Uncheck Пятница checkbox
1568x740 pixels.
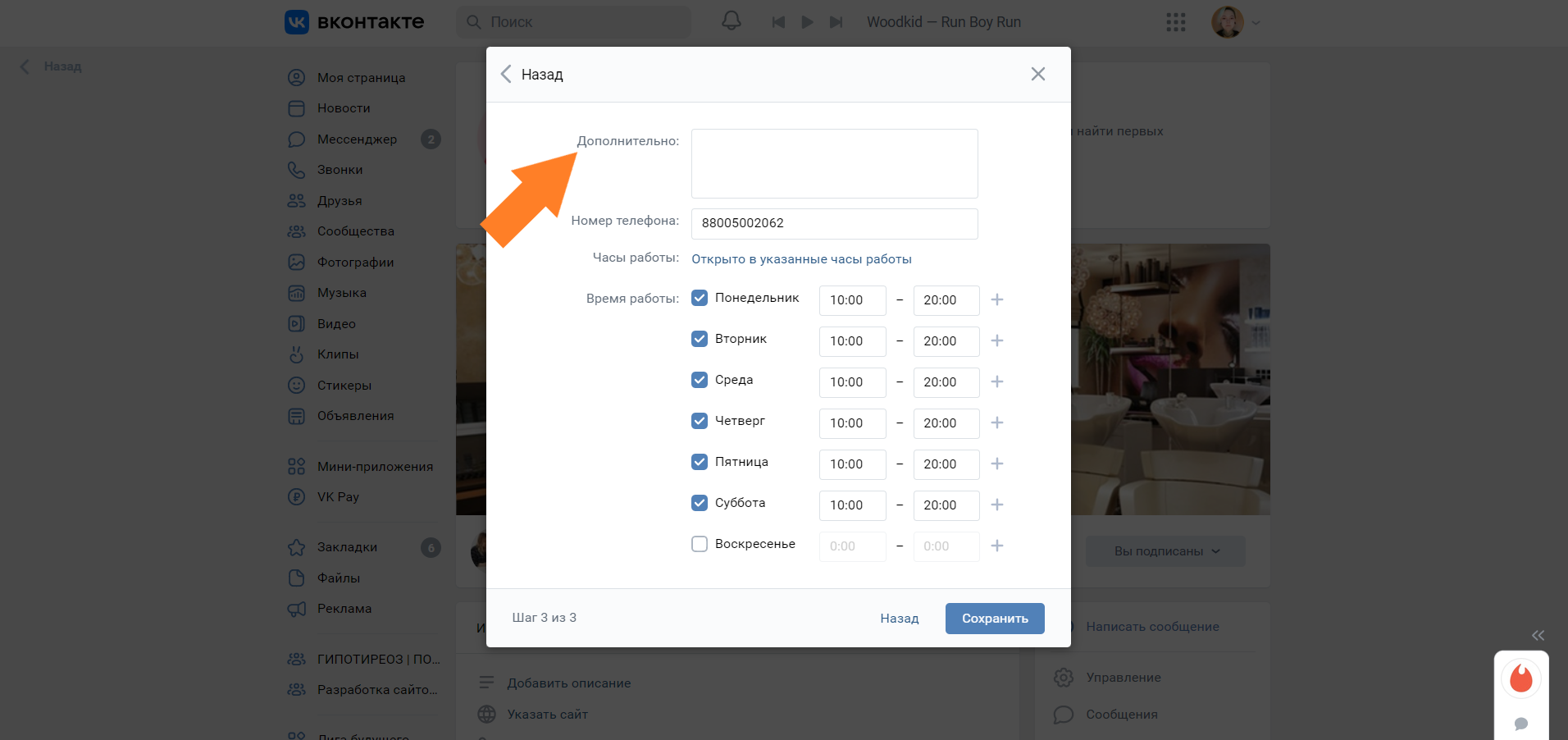(700, 462)
